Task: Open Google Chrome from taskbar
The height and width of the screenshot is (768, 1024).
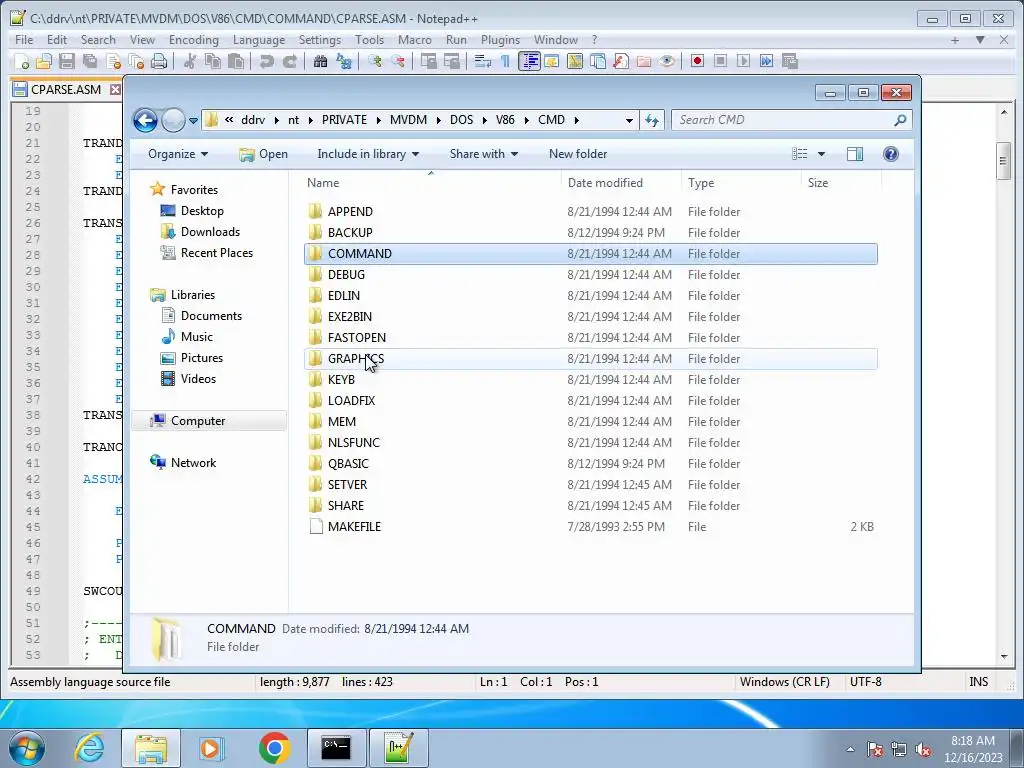Action: pyautogui.click(x=274, y=748)
